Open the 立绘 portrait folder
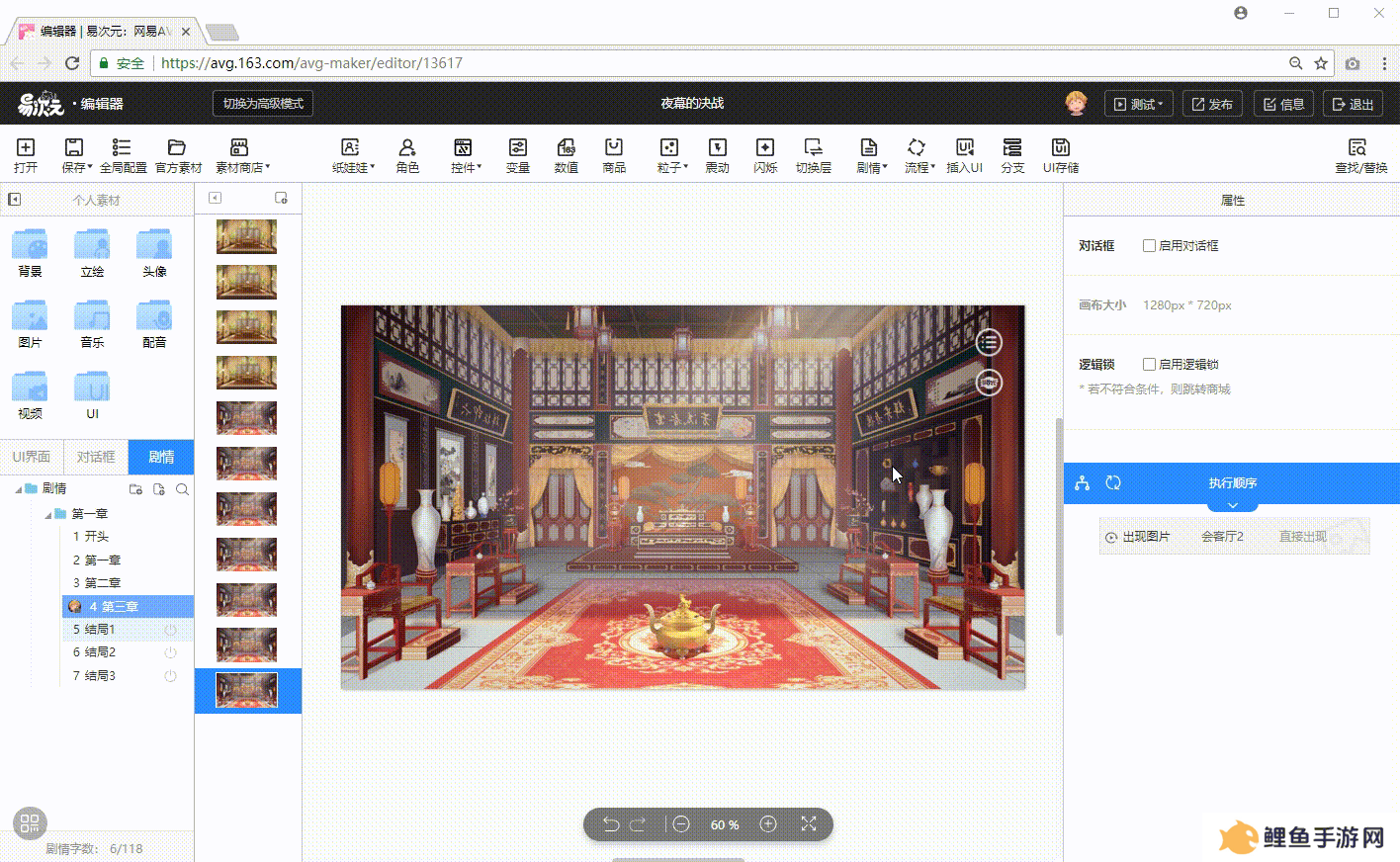 tap(92, 253)
